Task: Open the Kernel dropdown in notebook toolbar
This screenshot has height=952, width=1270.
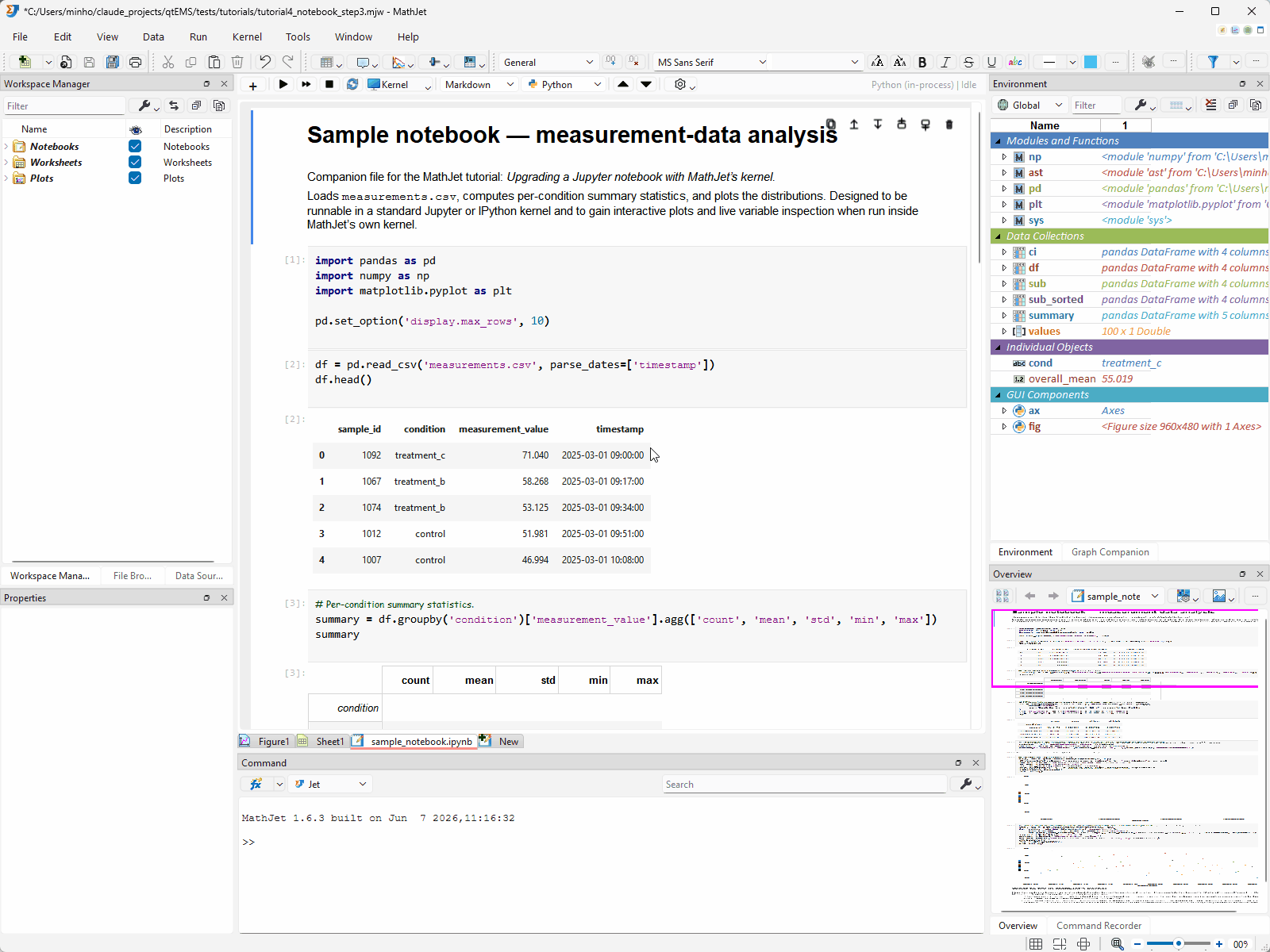Action: [399, 84]
